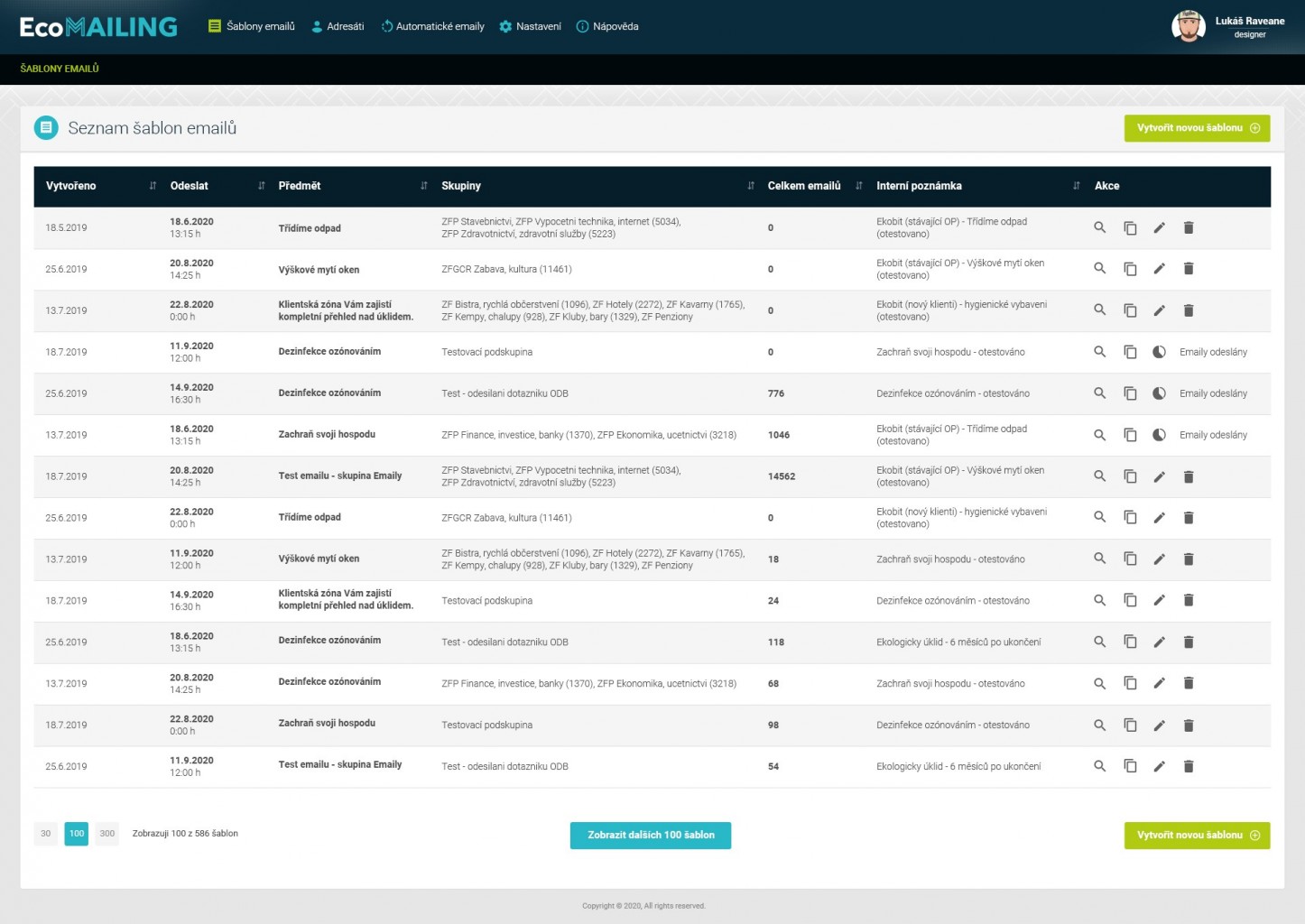This screenshot has height=924, width=1305.
Task: Preview the Třídíme odpad template in first row
Action: 1099,227
